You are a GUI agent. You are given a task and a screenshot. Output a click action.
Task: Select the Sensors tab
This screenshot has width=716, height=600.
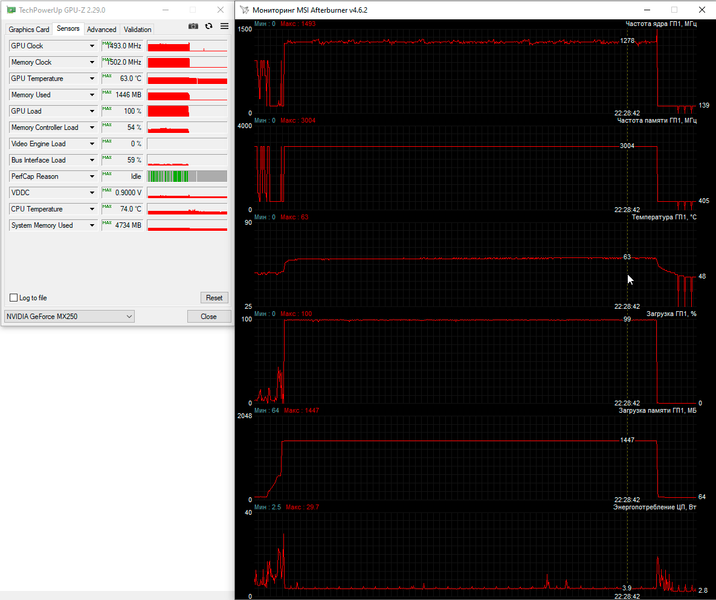[68, 28]
